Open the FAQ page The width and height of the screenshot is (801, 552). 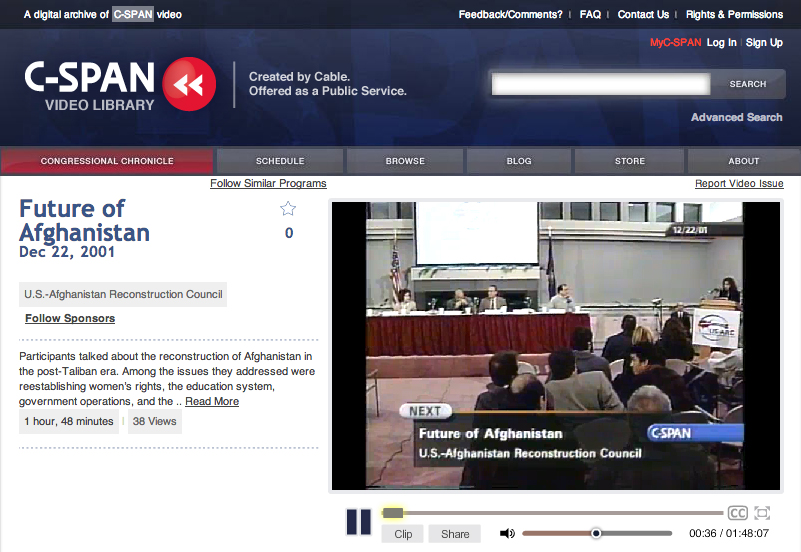coord(590,14)
